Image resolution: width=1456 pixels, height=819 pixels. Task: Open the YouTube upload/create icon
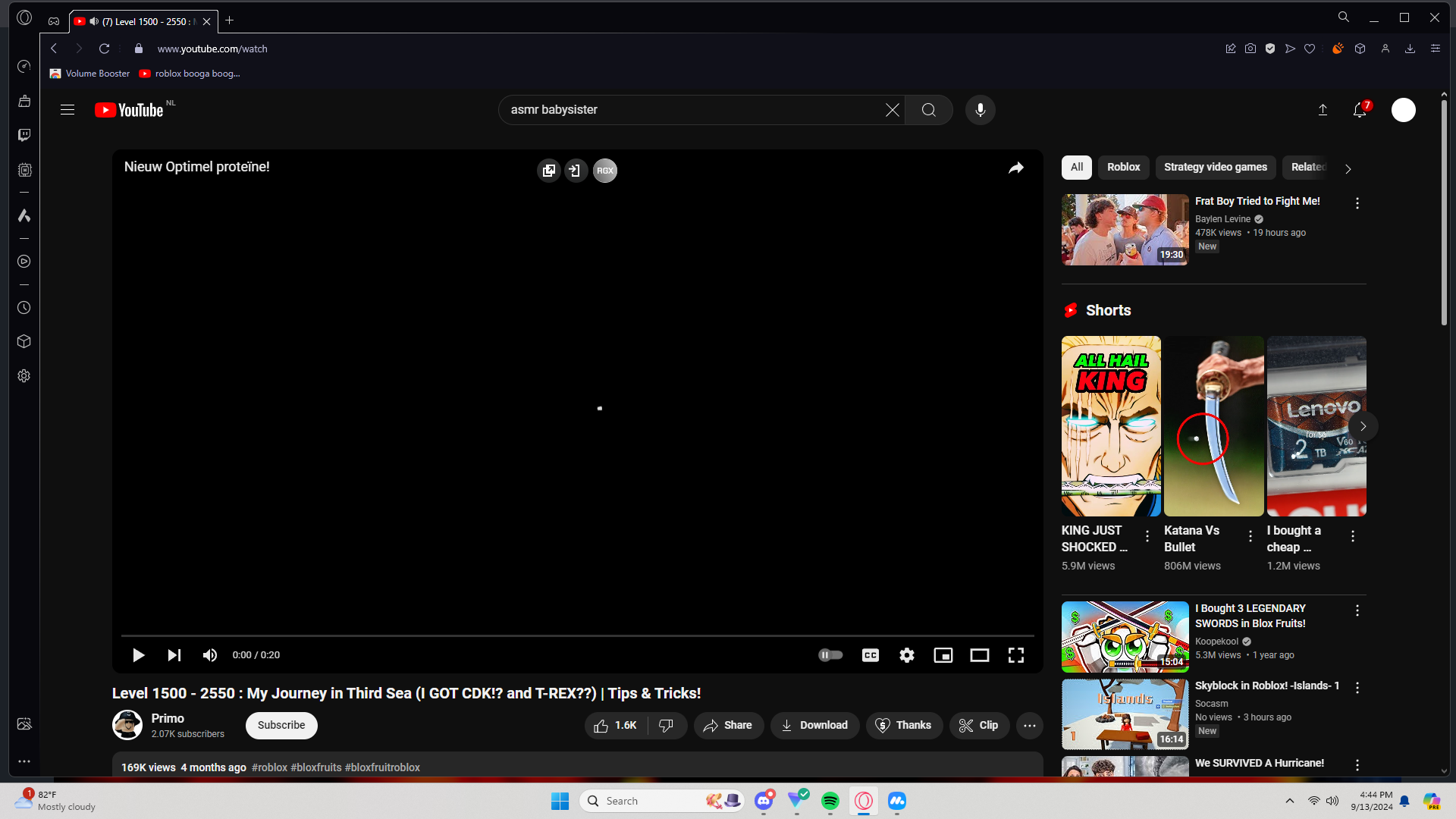point(1323,110)
